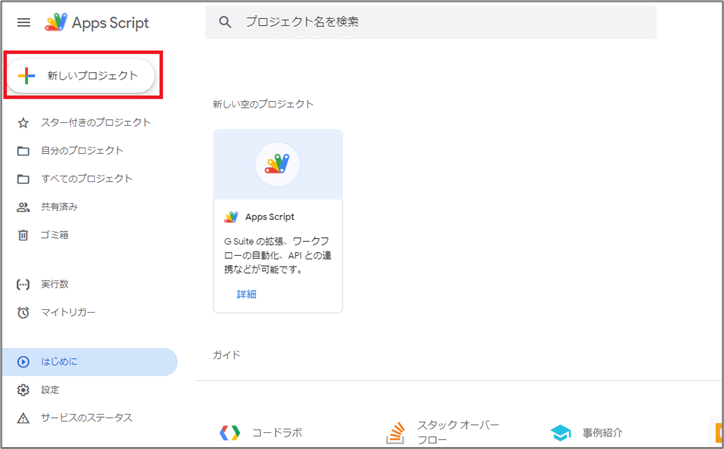Click the gear icon beside 設定
The height and width of the screenshot is (449, 724).
pos(23,390)
